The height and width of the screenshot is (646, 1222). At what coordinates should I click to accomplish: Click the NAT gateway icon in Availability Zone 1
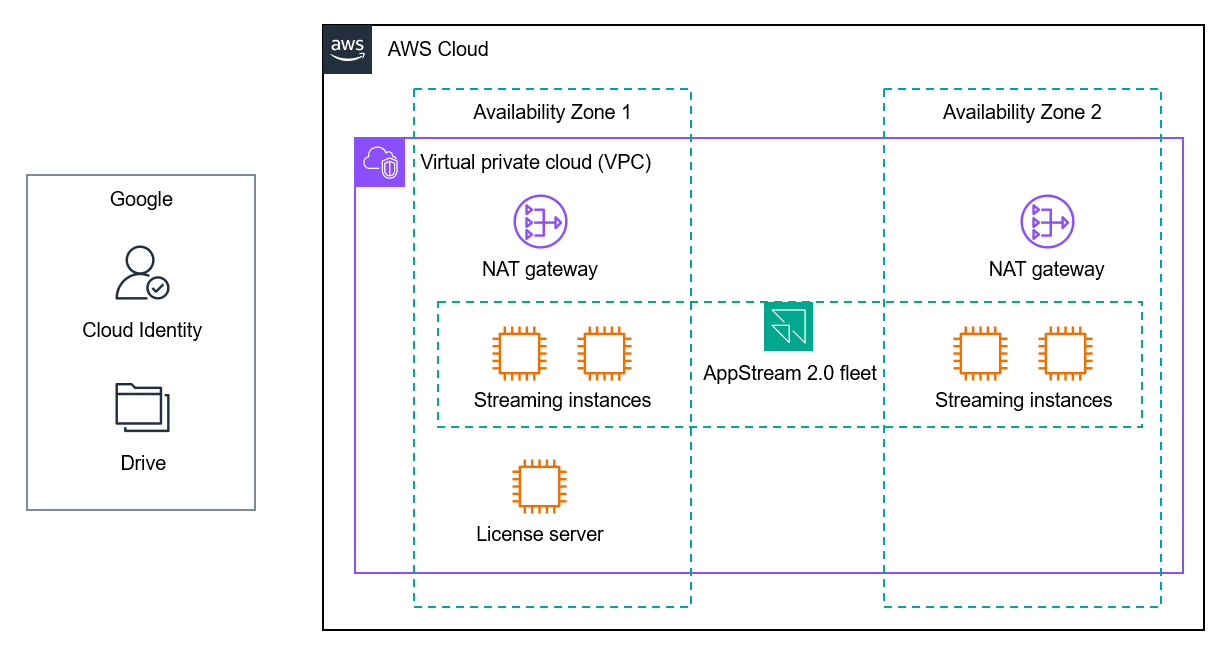point(540,221)
